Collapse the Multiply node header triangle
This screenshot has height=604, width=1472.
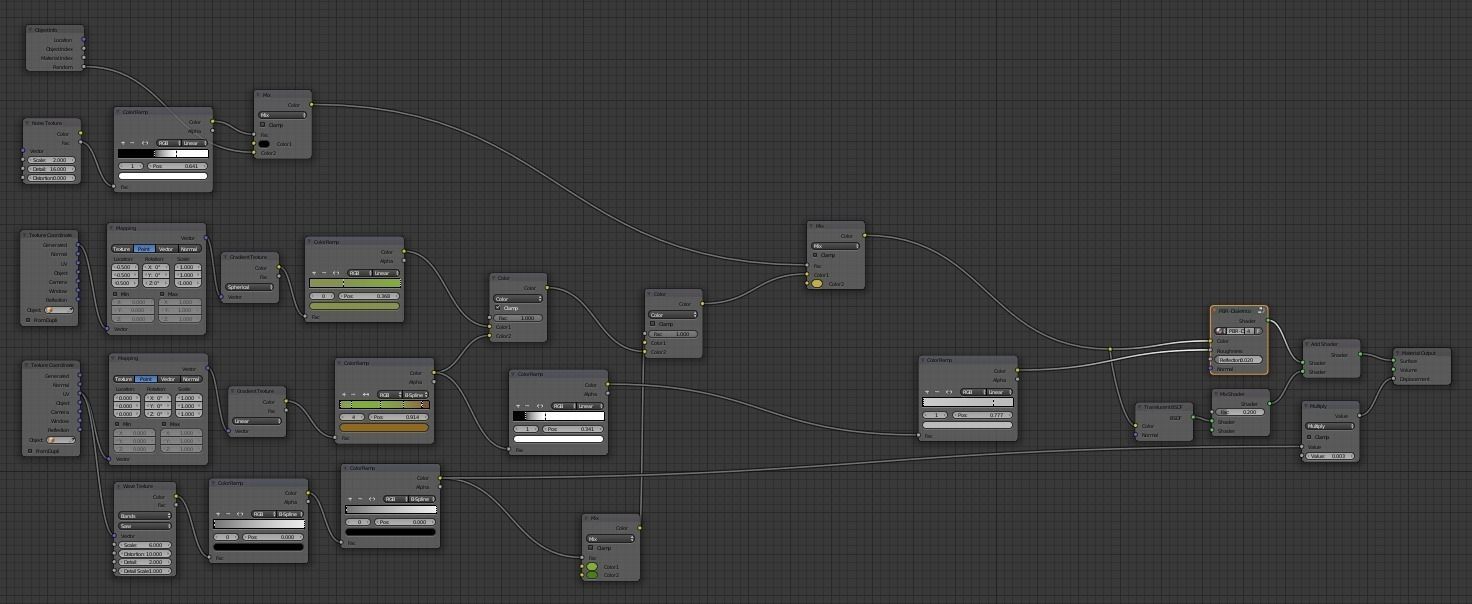(x=1306, y=406)
